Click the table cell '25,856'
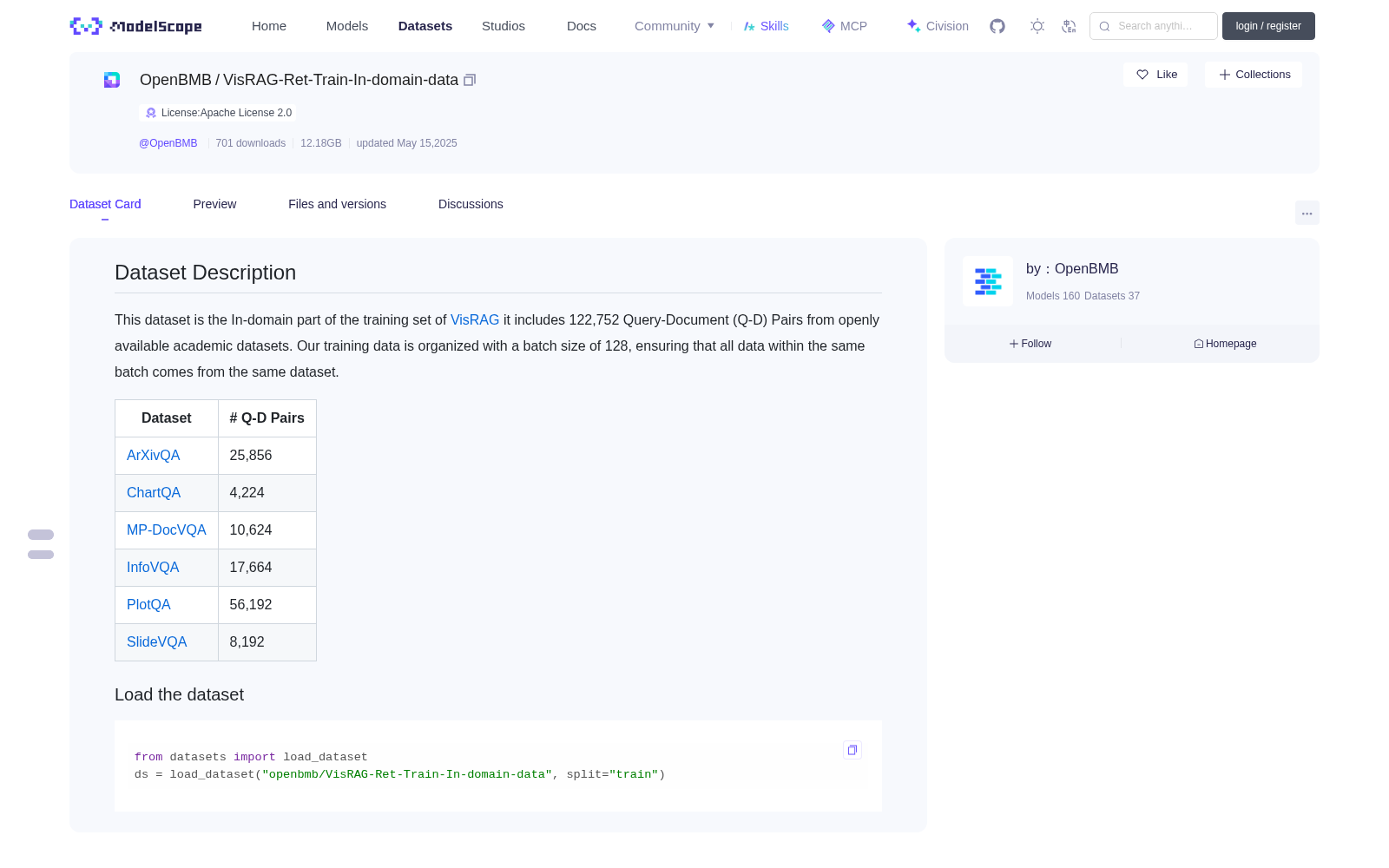Image resolution: width=1389 pixels, height=868 pixels. 267,456
